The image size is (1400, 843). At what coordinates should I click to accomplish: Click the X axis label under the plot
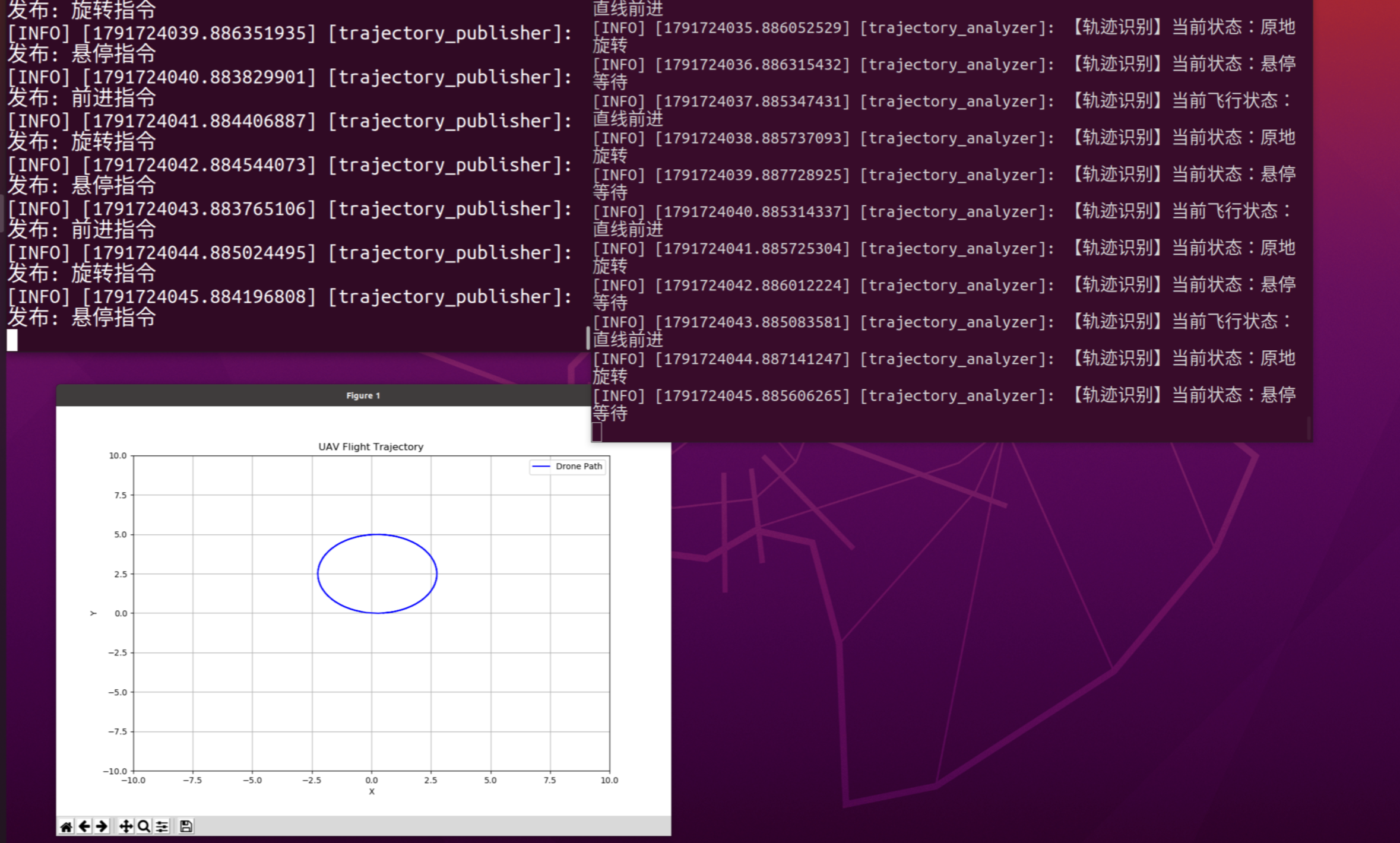coord(372,791)
